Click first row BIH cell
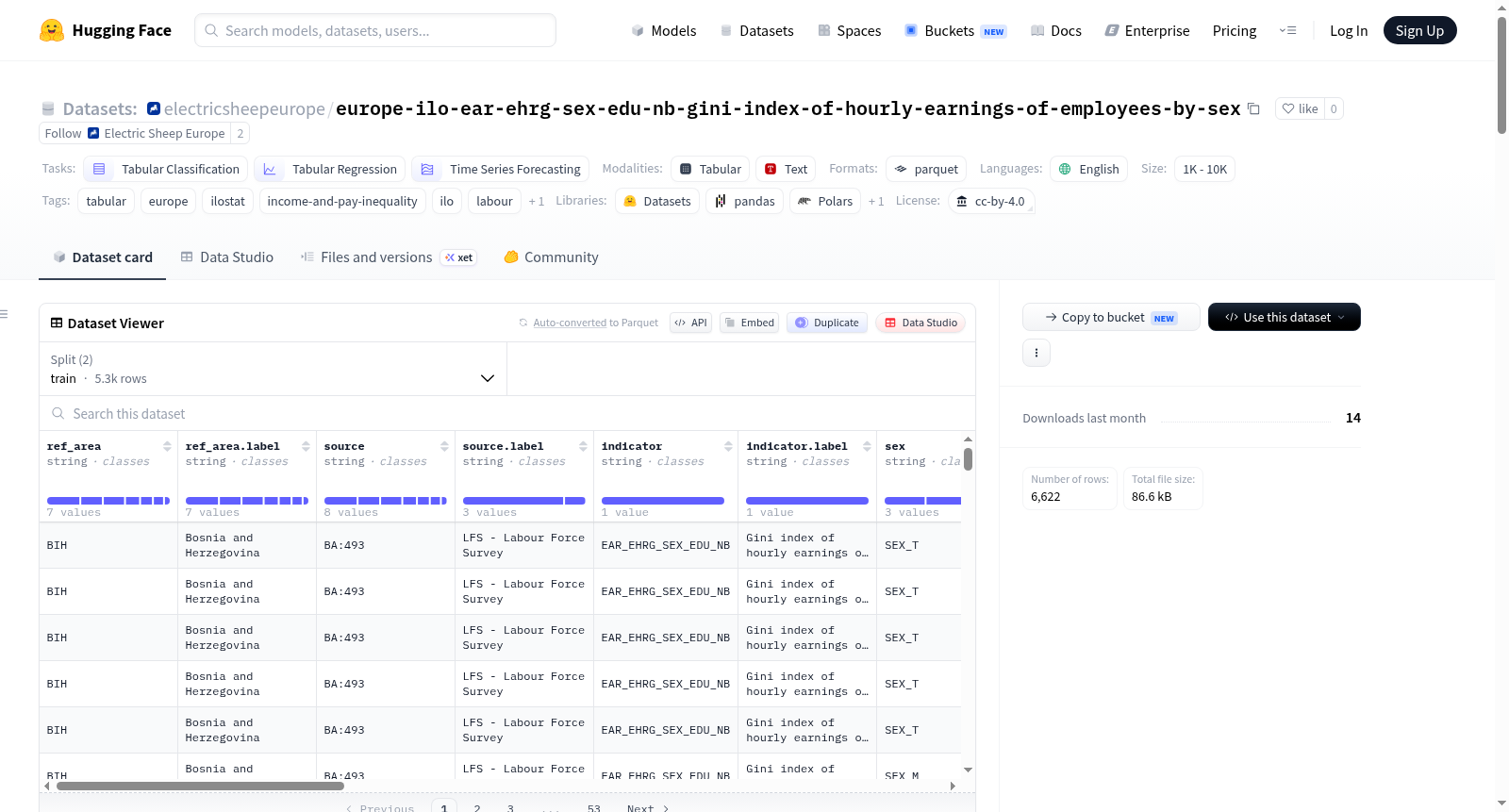Screen dimensions: 1509x812 108,545
